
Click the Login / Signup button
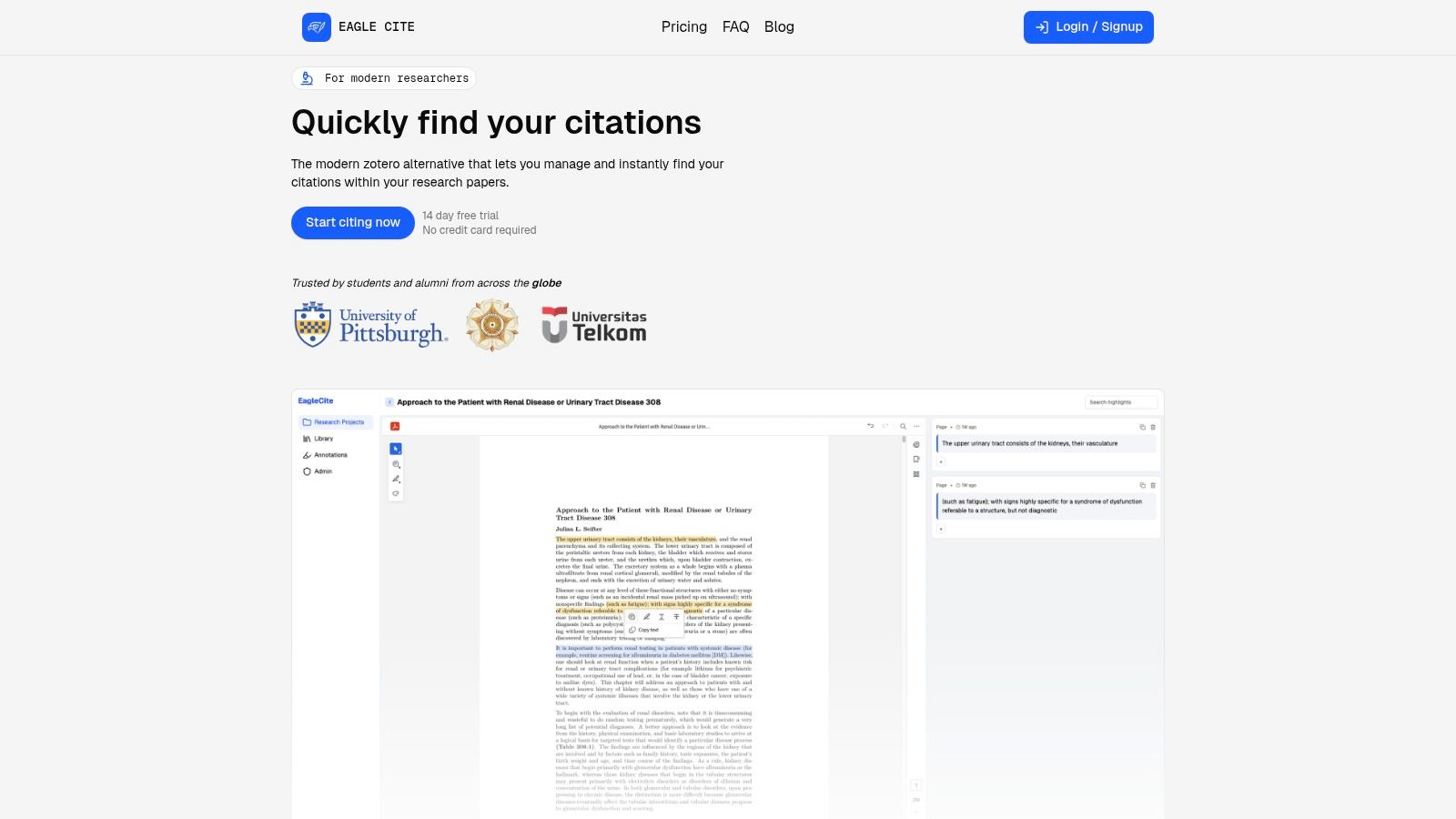coord(1088,27)
